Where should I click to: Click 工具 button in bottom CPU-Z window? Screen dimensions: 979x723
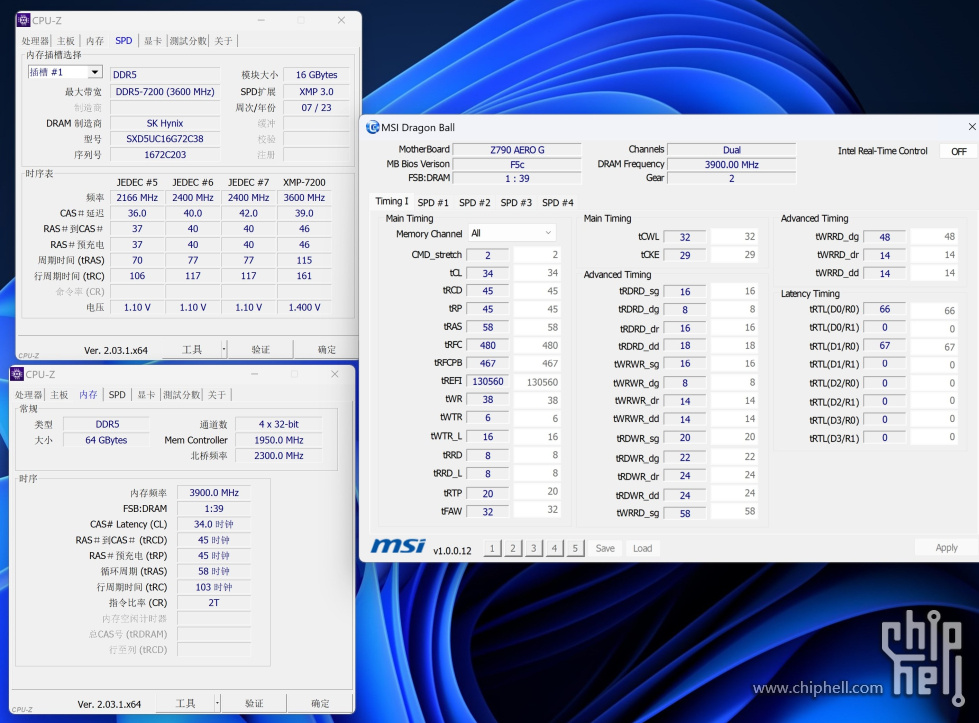(185, 703)
